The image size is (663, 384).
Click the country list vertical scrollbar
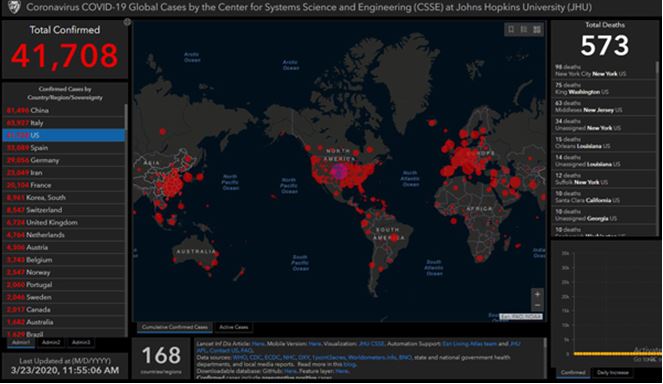pyautogui.click(x=126, y=220)
